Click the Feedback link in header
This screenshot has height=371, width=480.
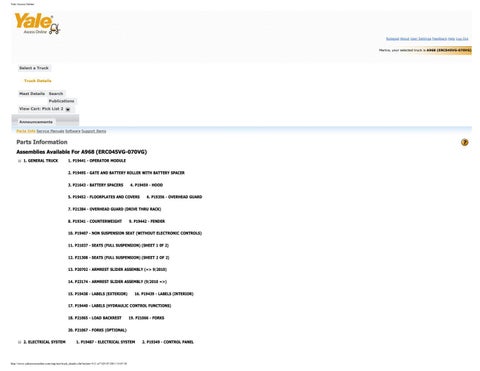[439, 39]
